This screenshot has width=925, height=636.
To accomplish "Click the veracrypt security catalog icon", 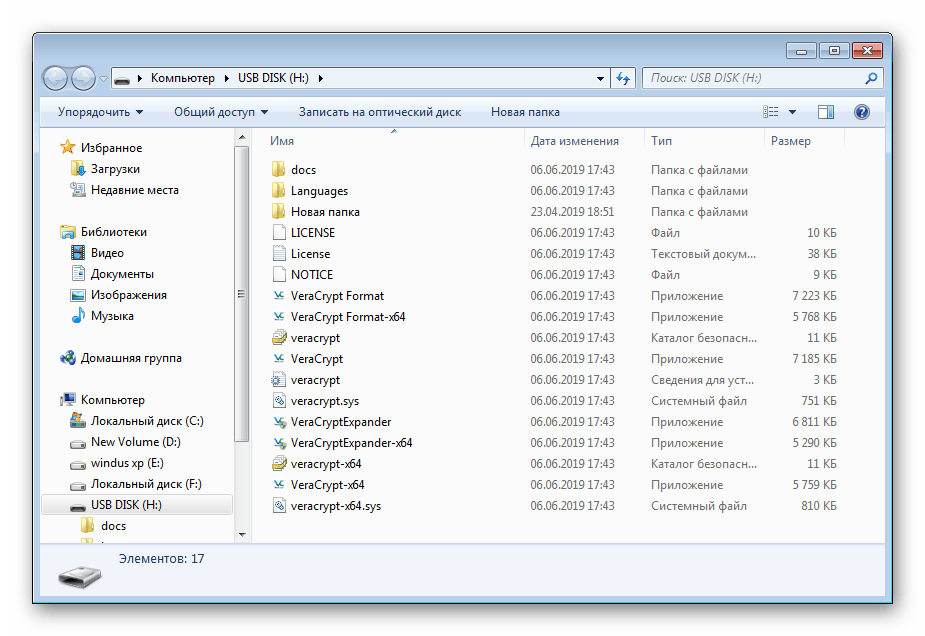I will coord(279,338).
